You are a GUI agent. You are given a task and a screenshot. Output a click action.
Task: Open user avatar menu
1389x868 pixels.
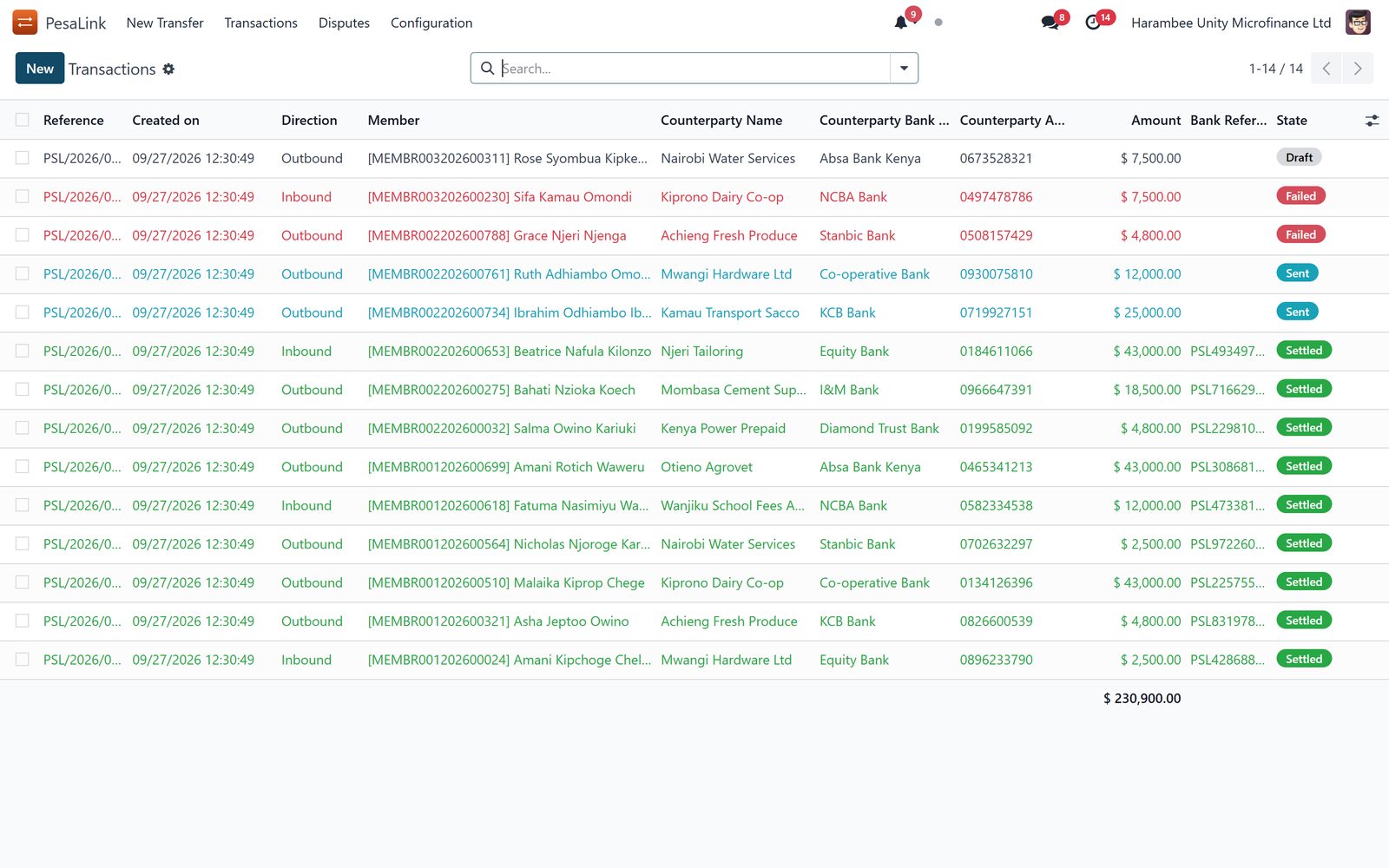[x=1358, y=23]
